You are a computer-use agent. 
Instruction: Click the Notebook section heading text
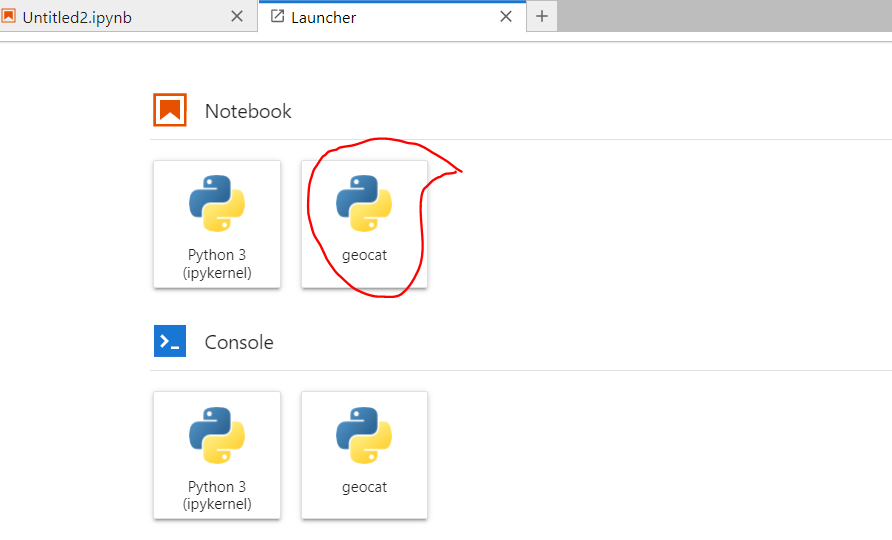click(248, 111)
